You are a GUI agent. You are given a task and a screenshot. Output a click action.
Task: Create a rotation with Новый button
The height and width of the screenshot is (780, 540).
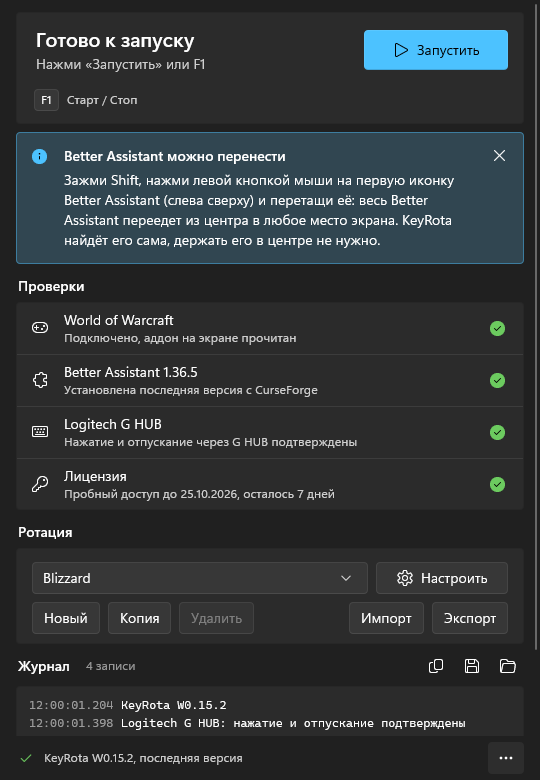[x=66, y=618]
